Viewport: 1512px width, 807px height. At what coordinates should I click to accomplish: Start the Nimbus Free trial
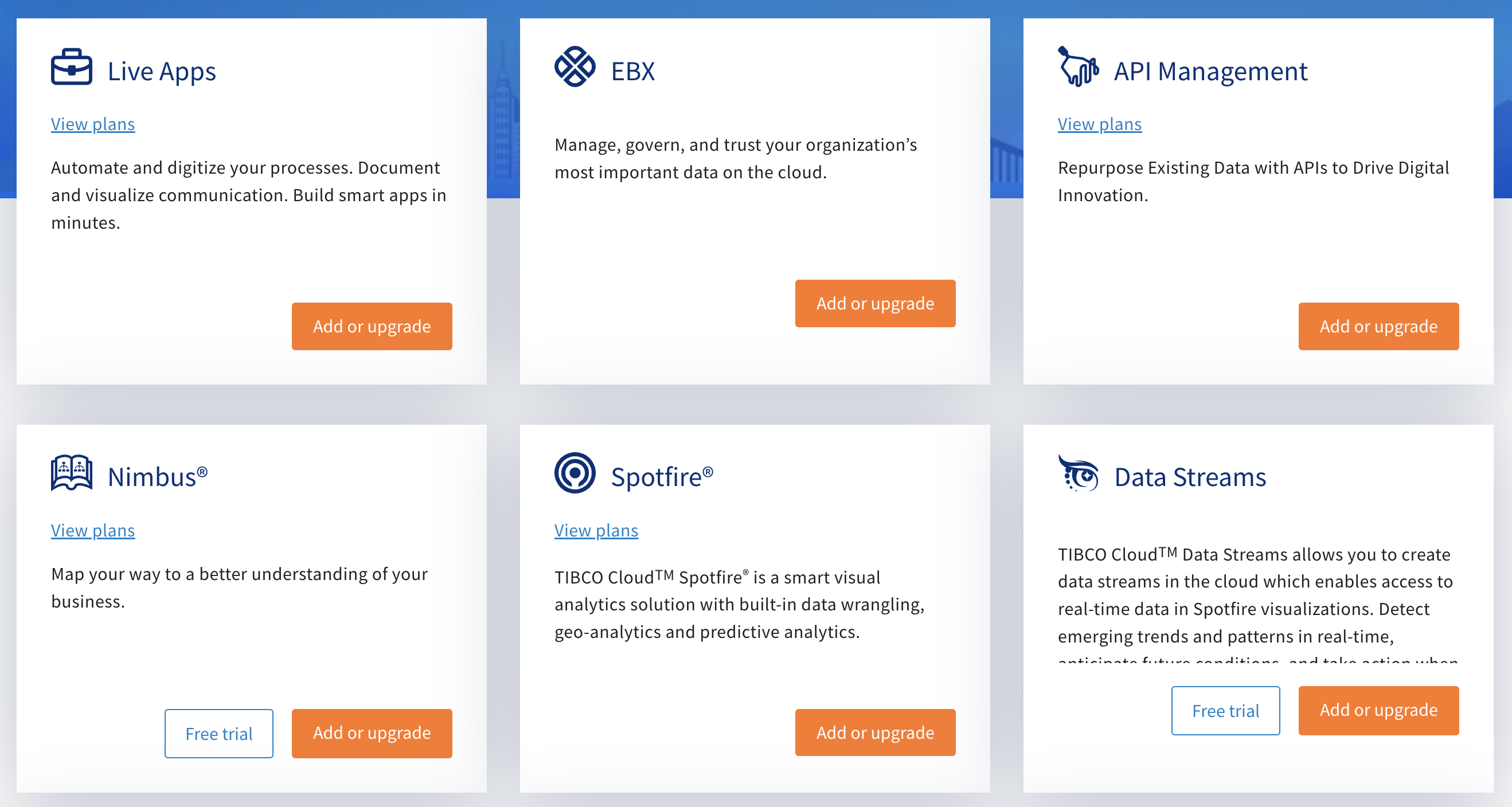[x=218, y=733]
